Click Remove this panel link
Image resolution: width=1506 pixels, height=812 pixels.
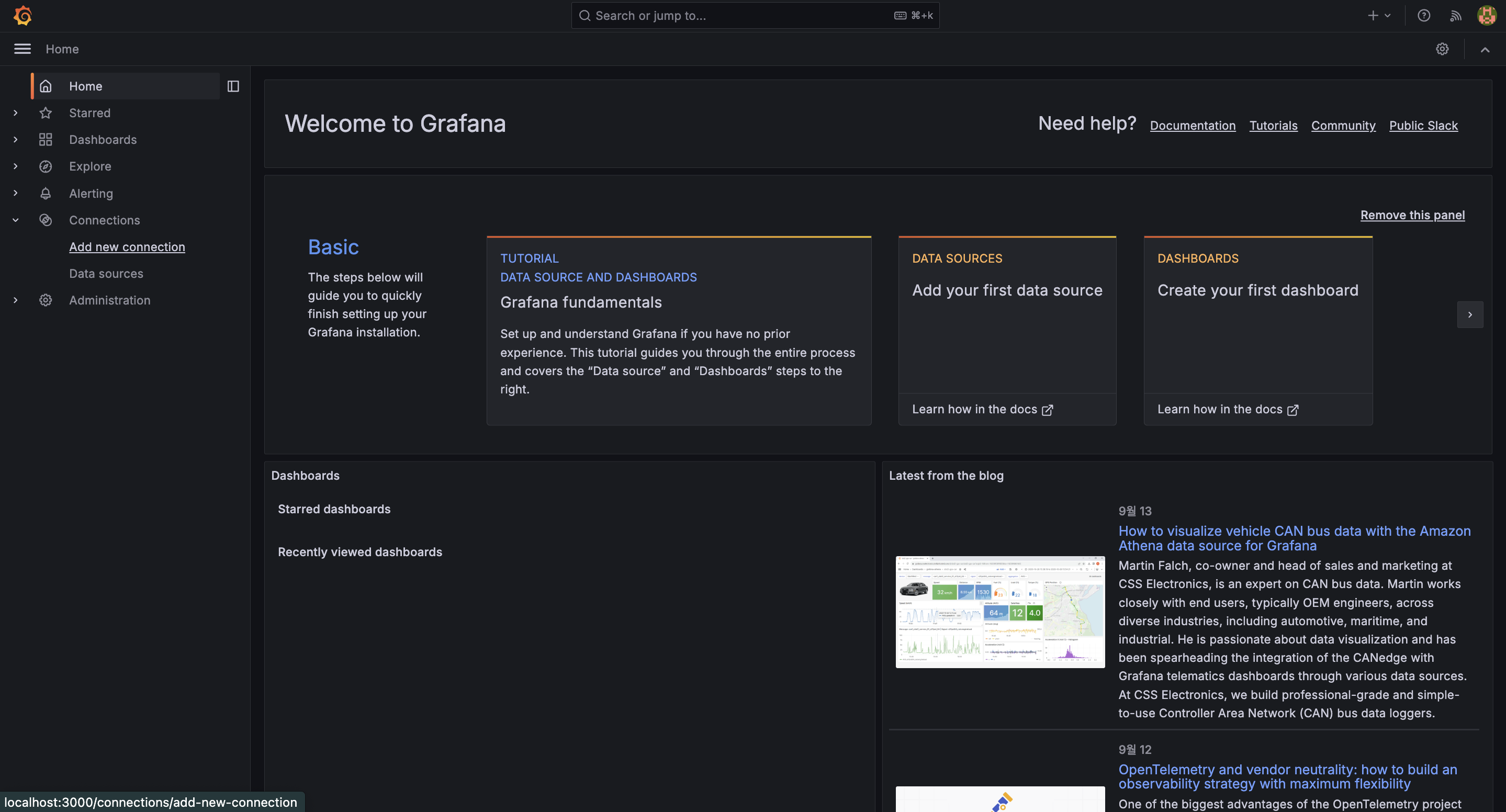1412,215
